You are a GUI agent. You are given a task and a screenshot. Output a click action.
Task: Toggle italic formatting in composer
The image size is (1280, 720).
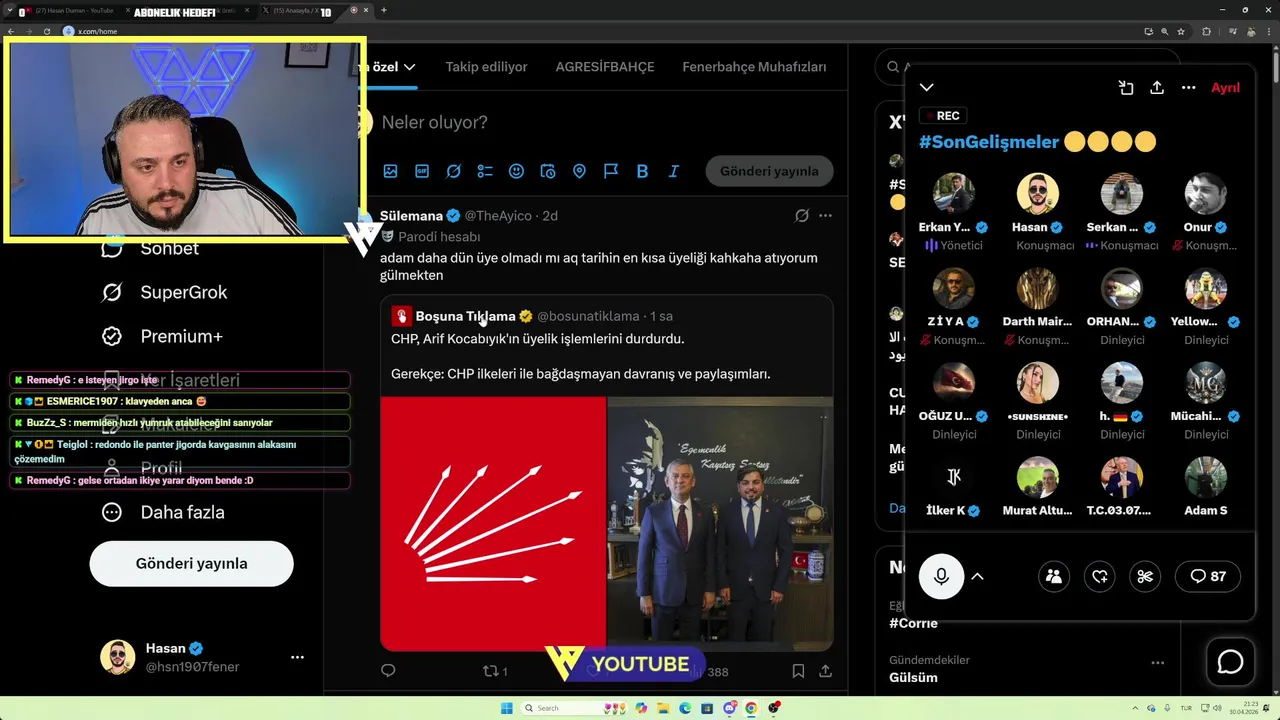point(674,171)
